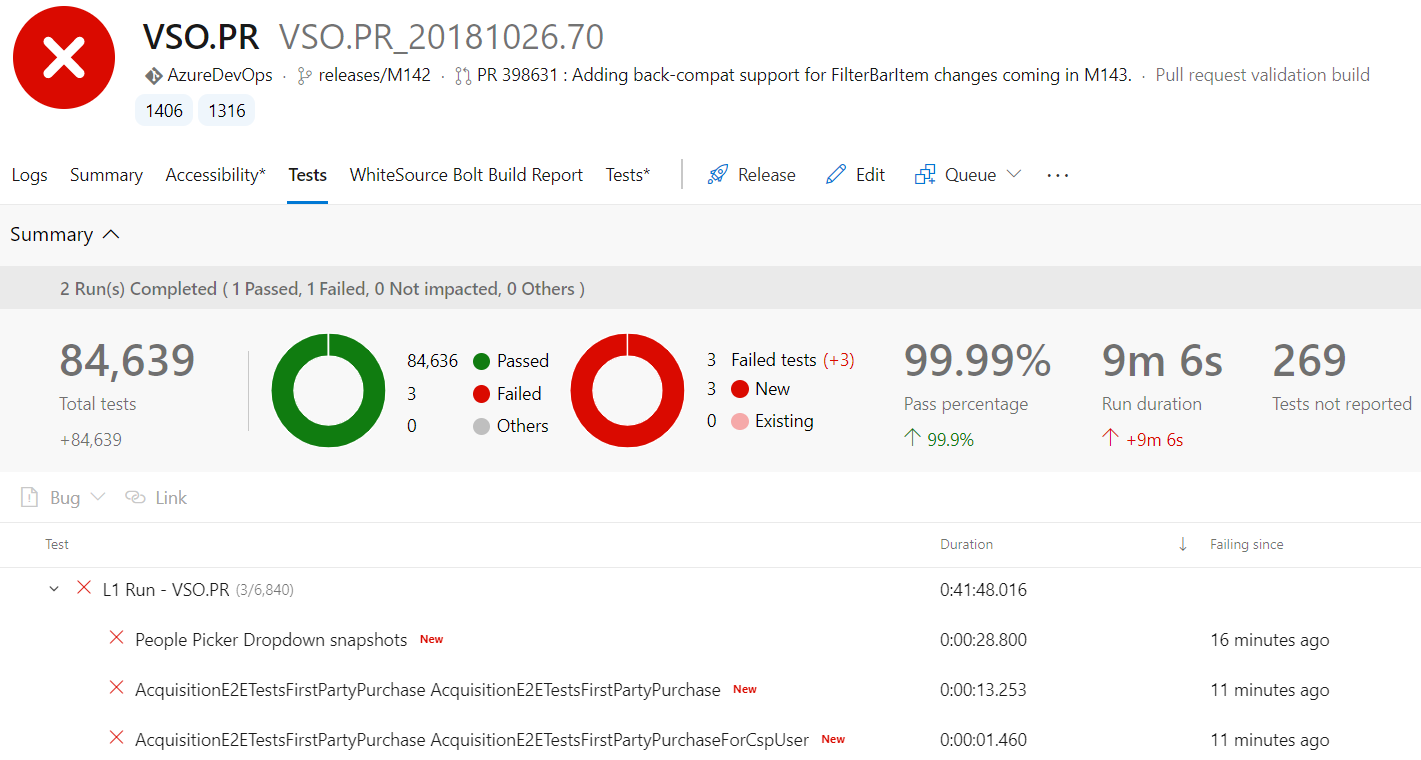The image size is (1421, 760).
Task: Click the pink Existing legend dot
Action: point(740,421)
